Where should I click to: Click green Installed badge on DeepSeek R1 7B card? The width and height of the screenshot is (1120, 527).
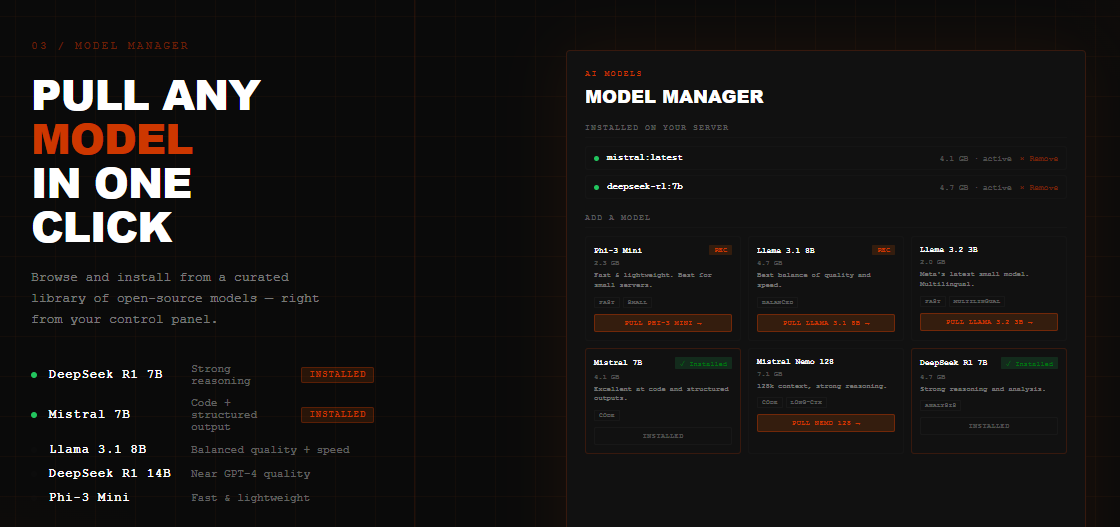[1029, 363]
